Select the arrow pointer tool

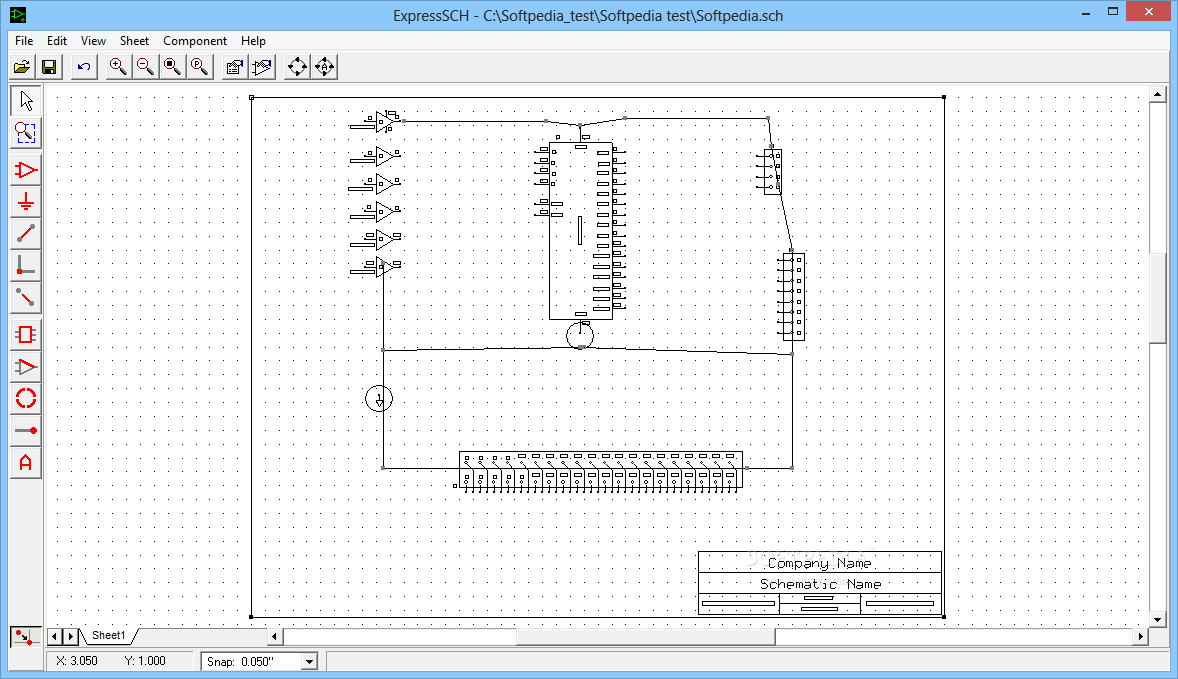[26, 101]
